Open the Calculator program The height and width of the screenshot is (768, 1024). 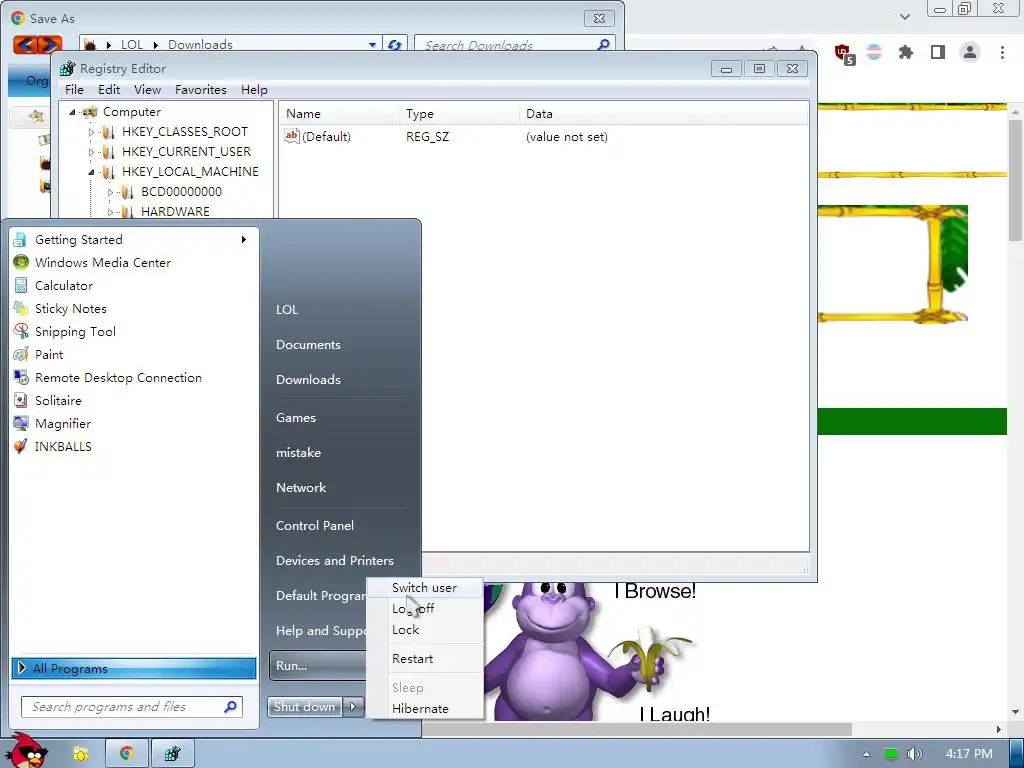click(133, 285)
